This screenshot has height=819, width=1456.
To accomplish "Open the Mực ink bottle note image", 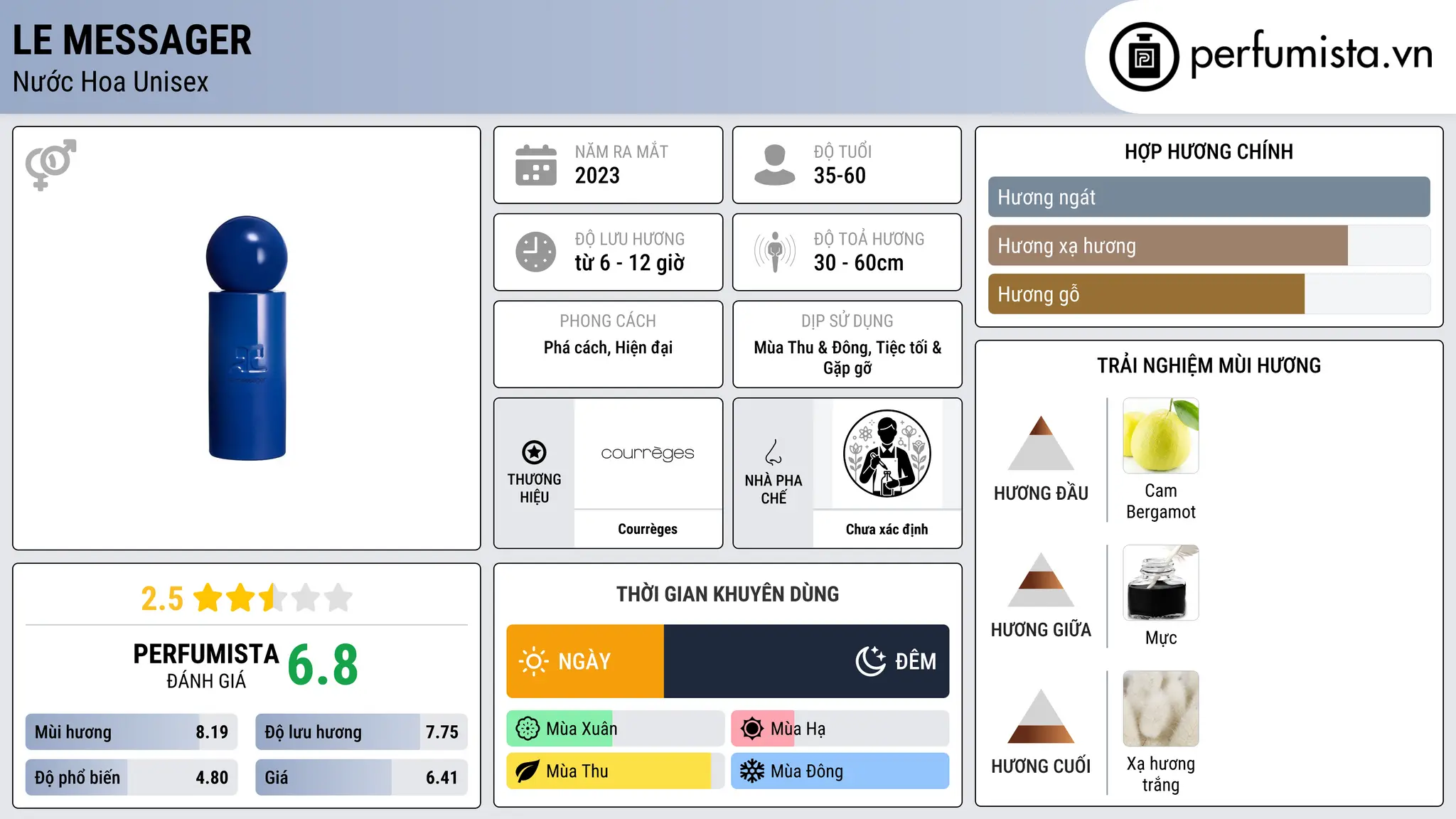I will 1161,583.
